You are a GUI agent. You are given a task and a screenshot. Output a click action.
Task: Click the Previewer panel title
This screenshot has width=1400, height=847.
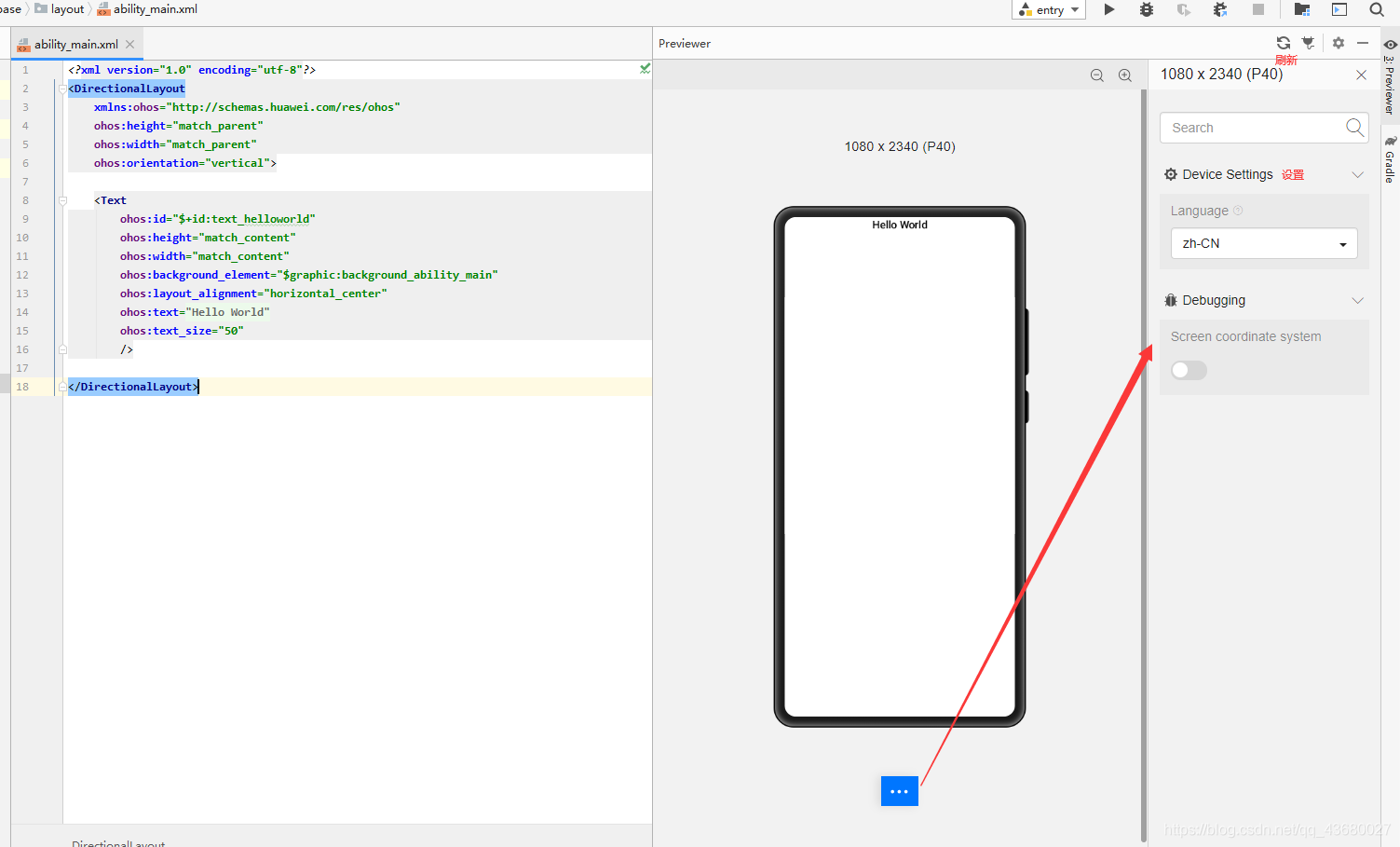[x=685, y=44]
